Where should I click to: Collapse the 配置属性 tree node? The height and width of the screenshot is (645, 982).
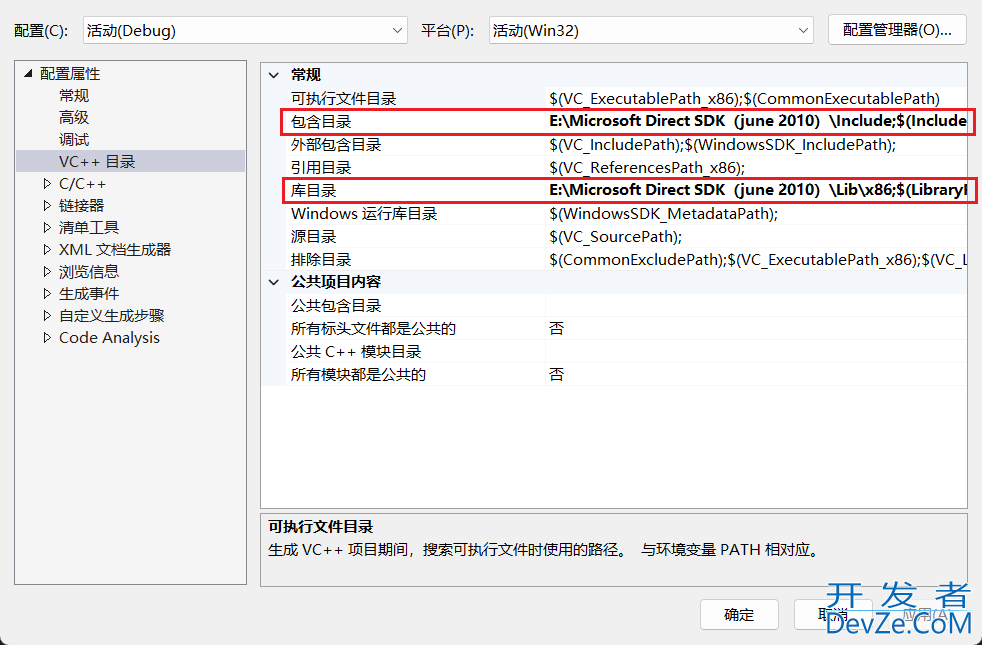click(x=28, y=74)
